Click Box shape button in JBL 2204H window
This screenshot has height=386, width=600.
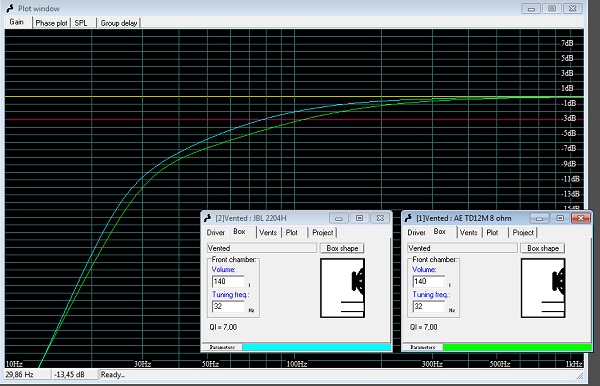tap(342, 248)
